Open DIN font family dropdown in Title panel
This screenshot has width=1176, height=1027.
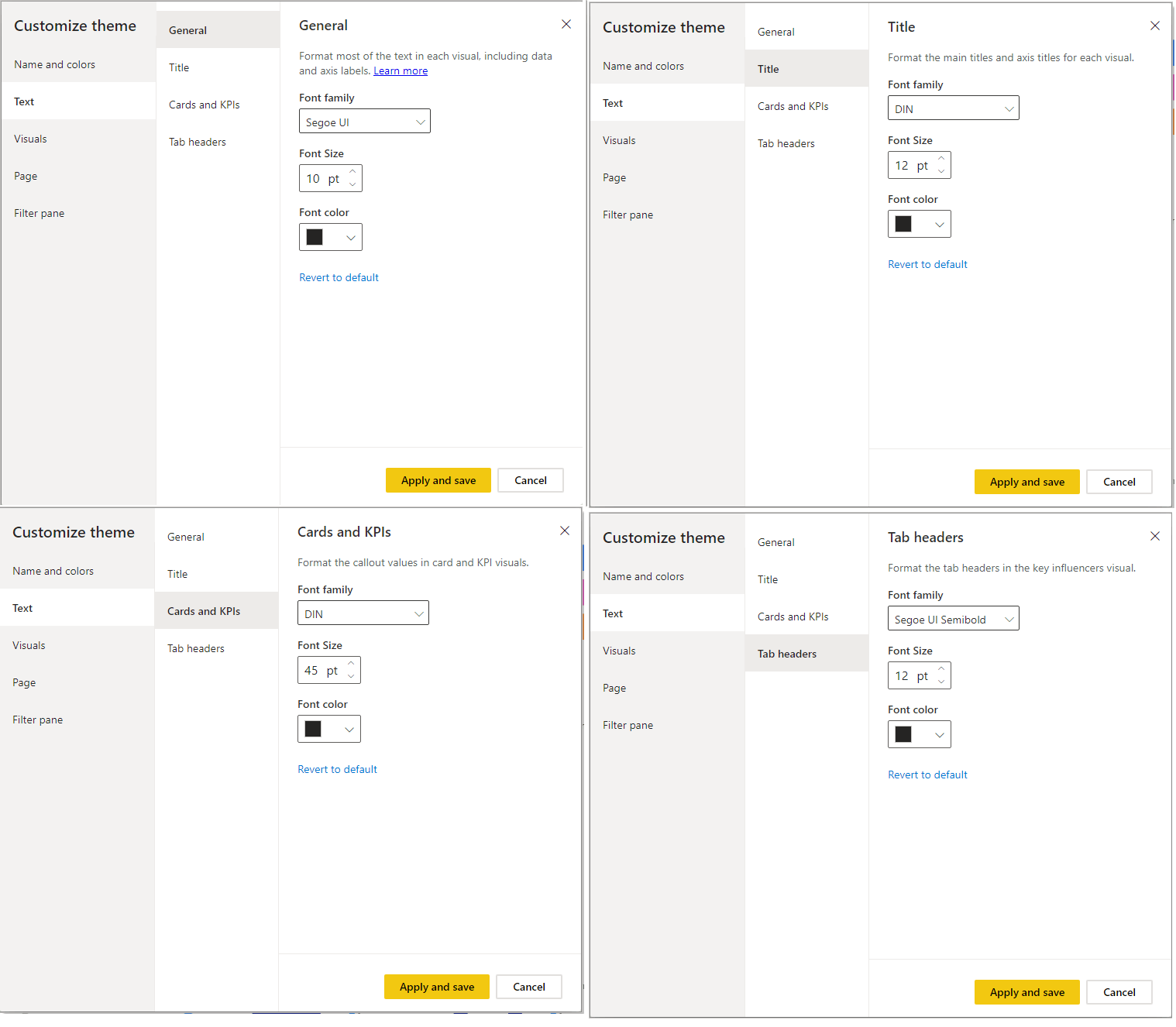click(953, 108)
